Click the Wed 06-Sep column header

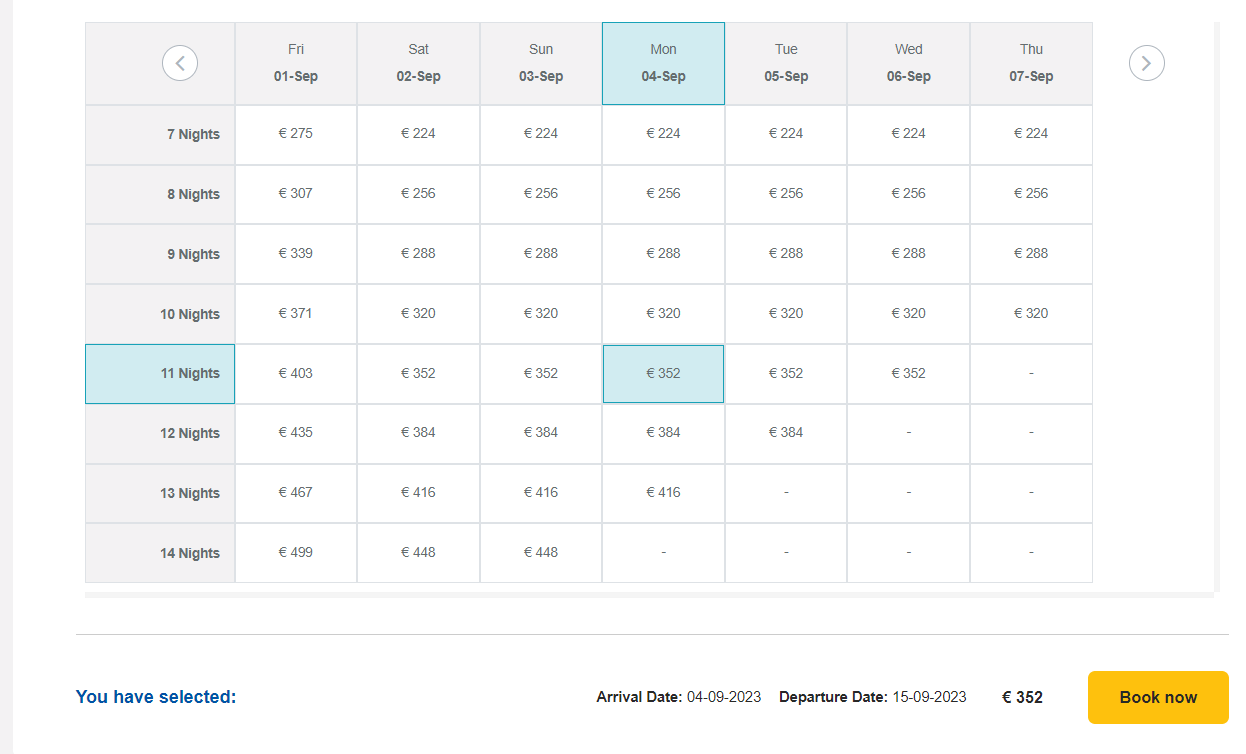click(908, 63)
